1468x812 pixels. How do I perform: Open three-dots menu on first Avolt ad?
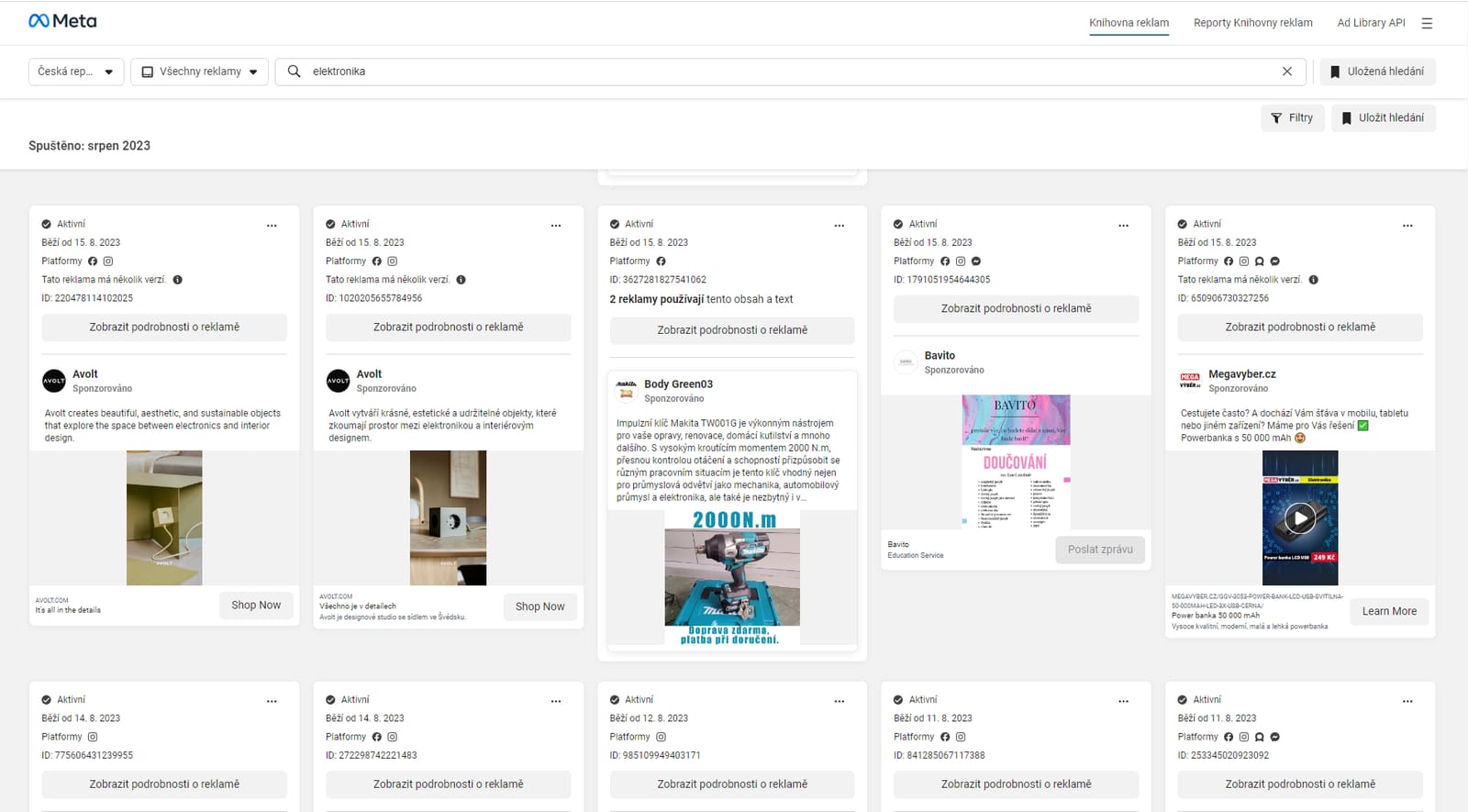[272, 225]
